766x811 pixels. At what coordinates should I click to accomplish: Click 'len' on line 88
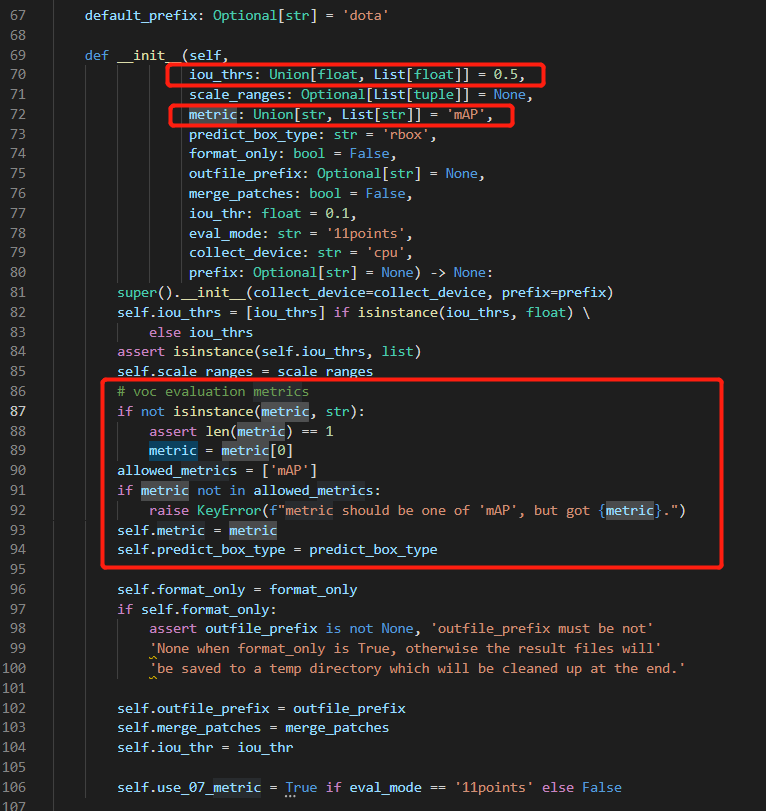tap(217, 431)
